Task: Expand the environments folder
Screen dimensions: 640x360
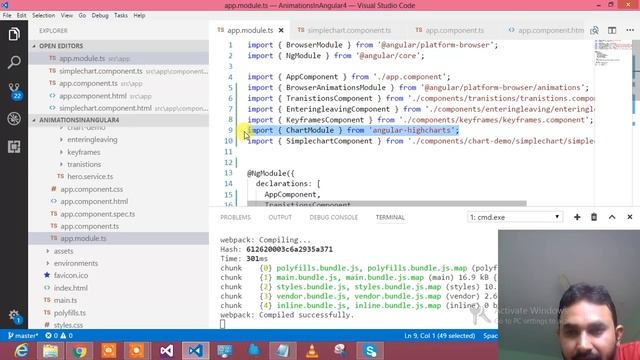Action: [48, 263]
